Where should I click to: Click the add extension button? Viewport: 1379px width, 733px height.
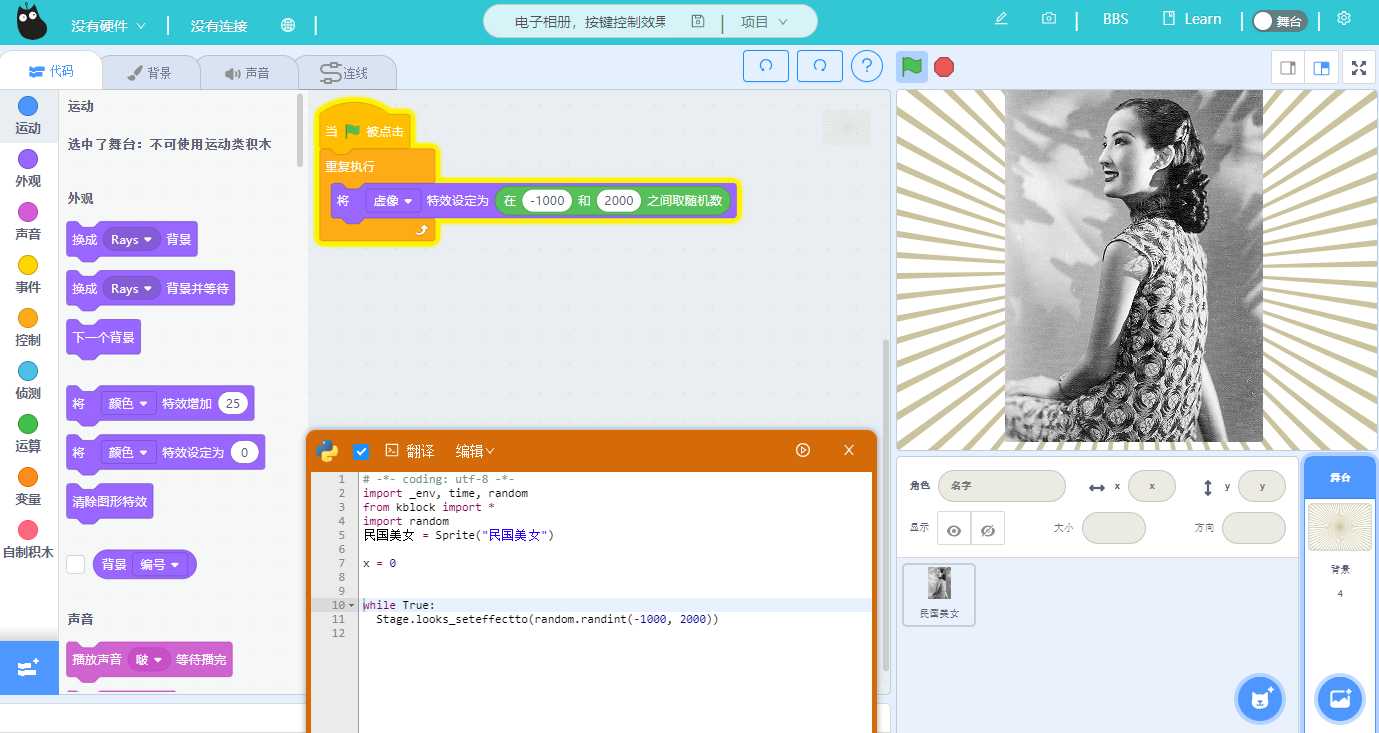coord(29,667)
